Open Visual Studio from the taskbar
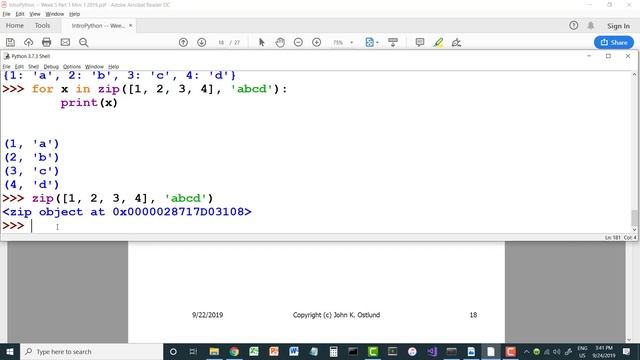The height and width of the screenshot is (360, 640). (432, 351)
